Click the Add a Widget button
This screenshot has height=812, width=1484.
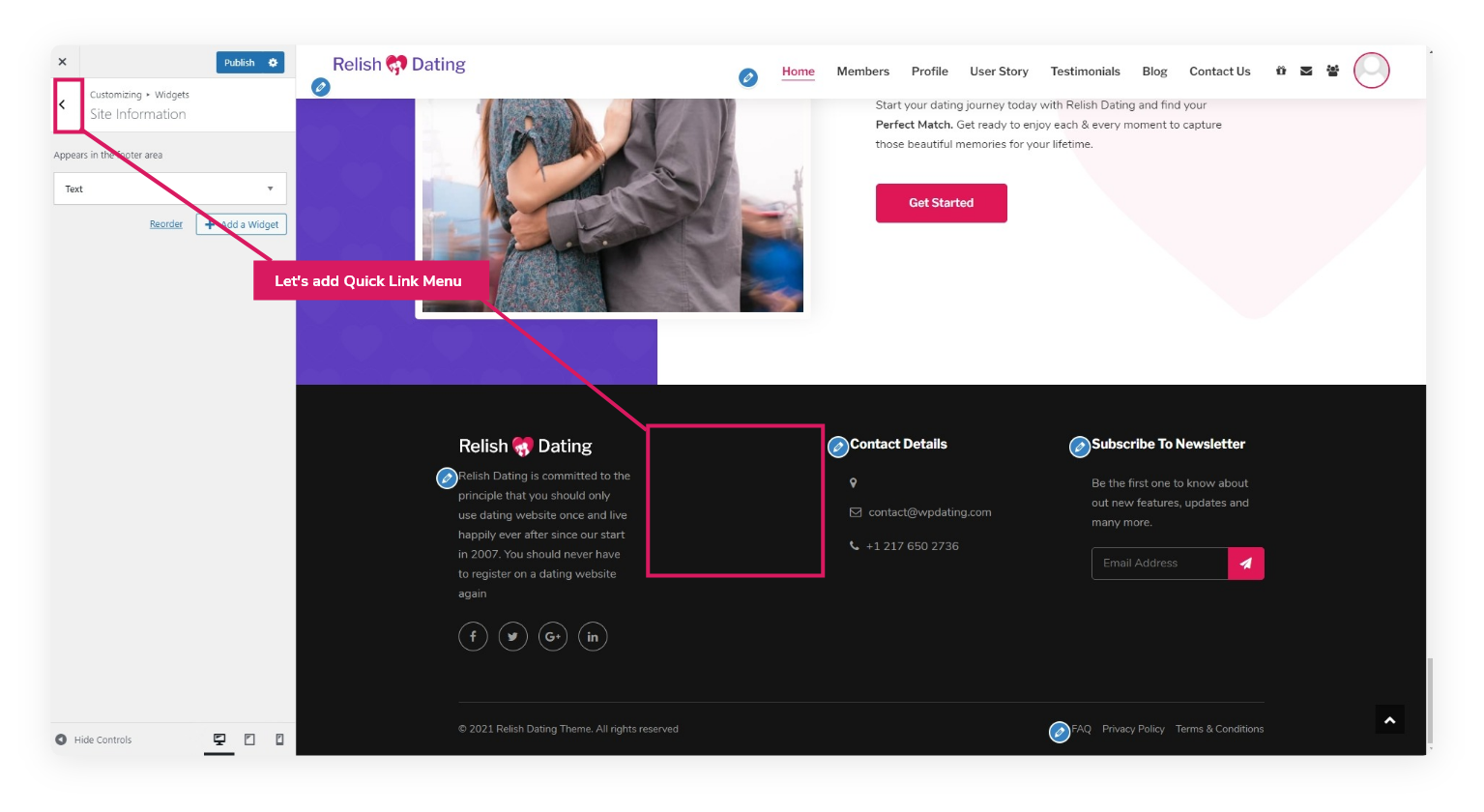click(242, 224)
